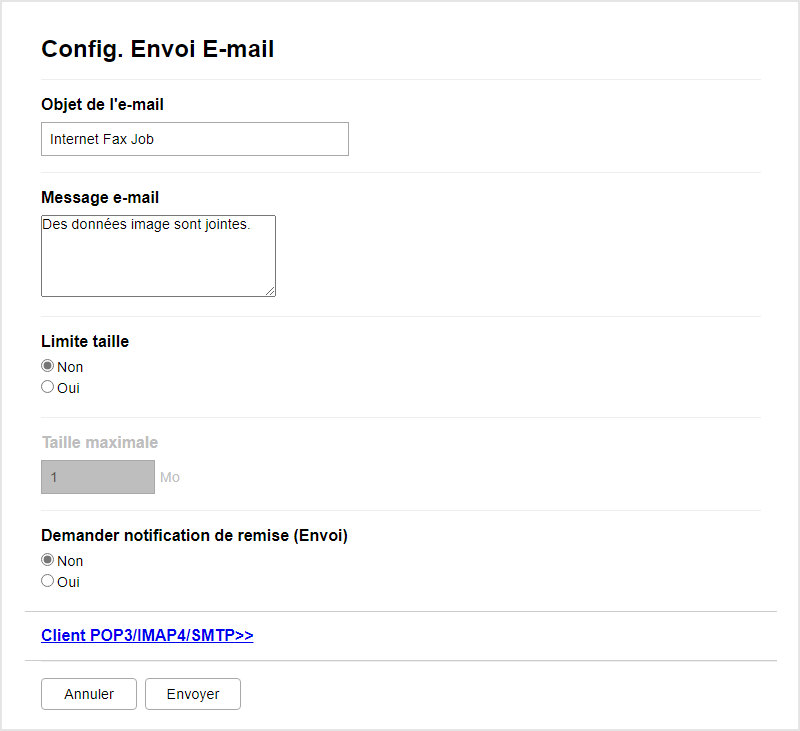The image size is (800, 731).
Task: Click the Message e-mail label
Action: click(100, 197)
